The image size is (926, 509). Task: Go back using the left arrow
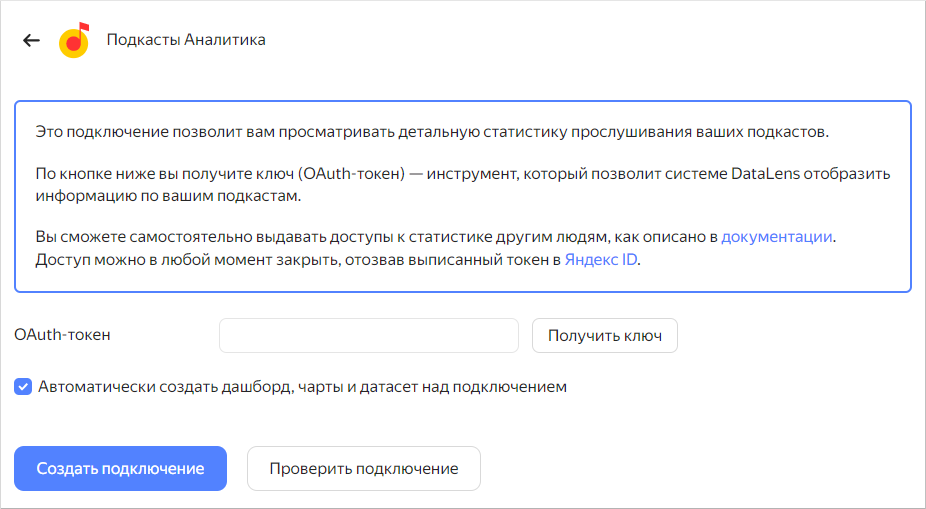[x=31, y=40]
